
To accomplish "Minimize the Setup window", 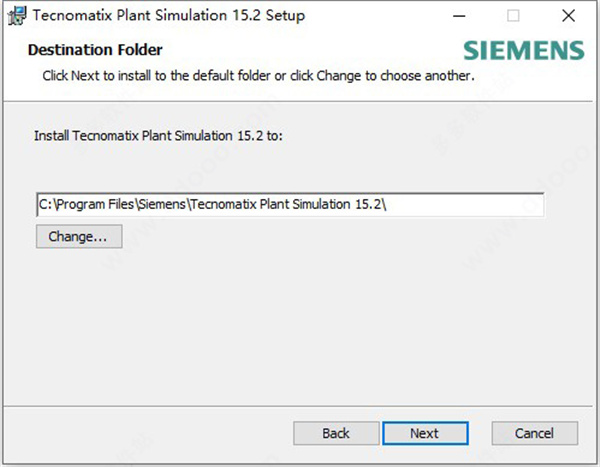I will [459, 16].
